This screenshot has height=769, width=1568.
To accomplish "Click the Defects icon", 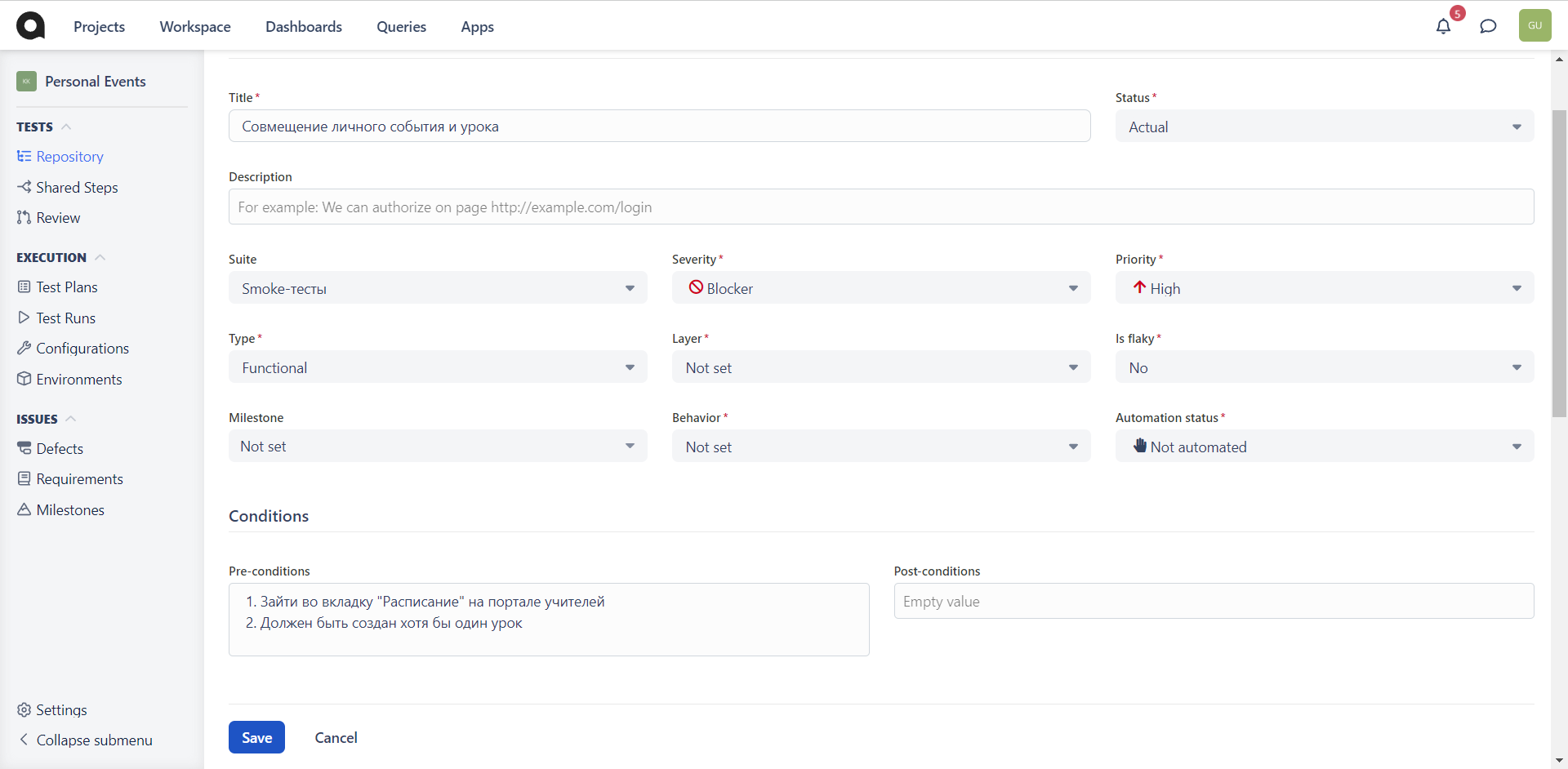I will pyautogui.click(x=24, y=448).
